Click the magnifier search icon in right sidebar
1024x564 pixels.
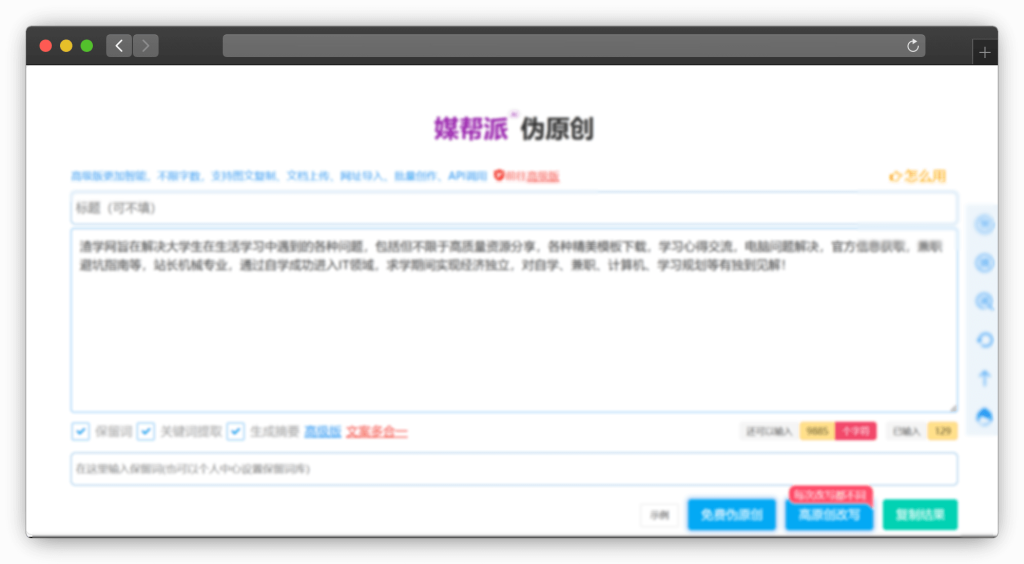point(984,301)
